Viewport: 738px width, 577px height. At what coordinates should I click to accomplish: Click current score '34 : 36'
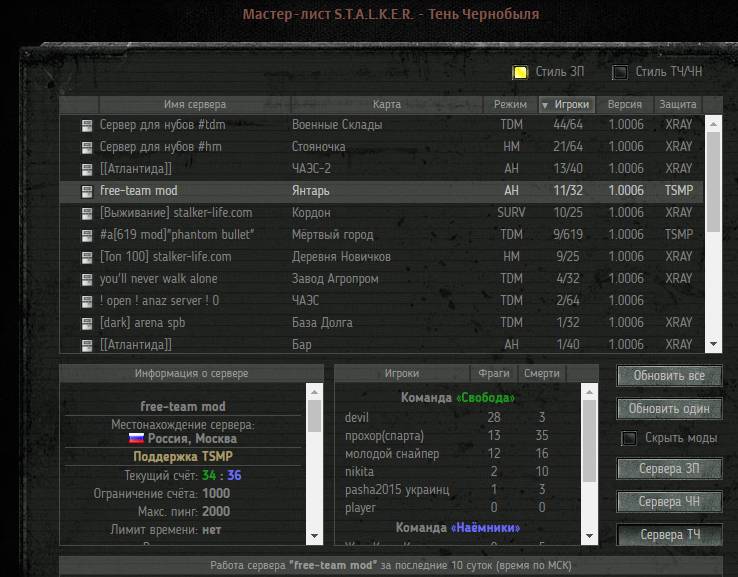pos(221,475)
